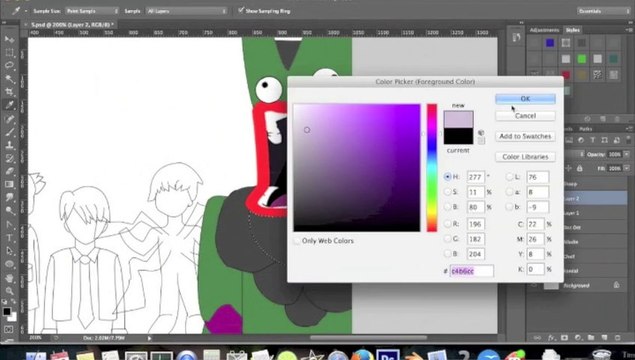The height and width of the screenshot is (360, 635).
Task: Open Firefox from the Dock
Action: click(x=362, y=355)
